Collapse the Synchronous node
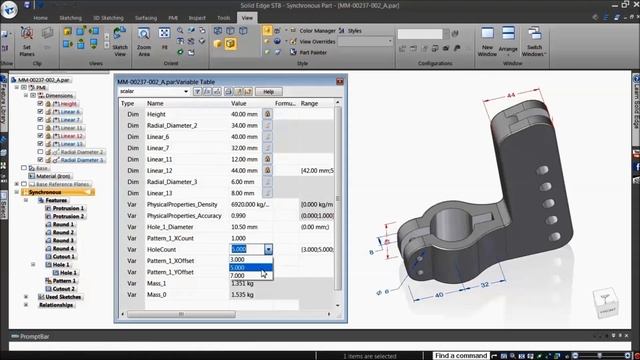 (17, 192)
